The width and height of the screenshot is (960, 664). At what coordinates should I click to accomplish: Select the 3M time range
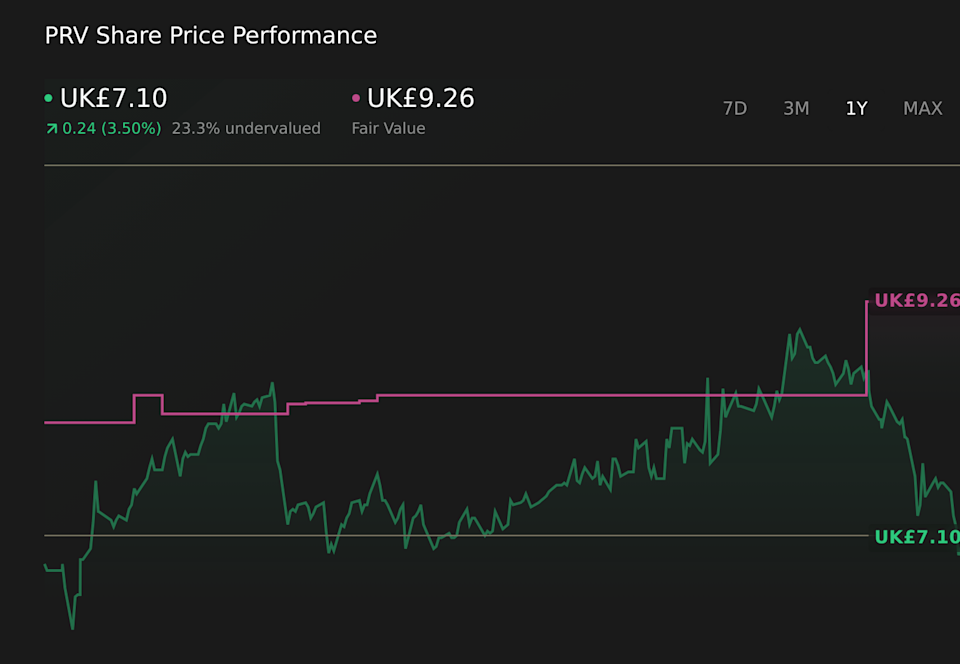coord(796,109)
